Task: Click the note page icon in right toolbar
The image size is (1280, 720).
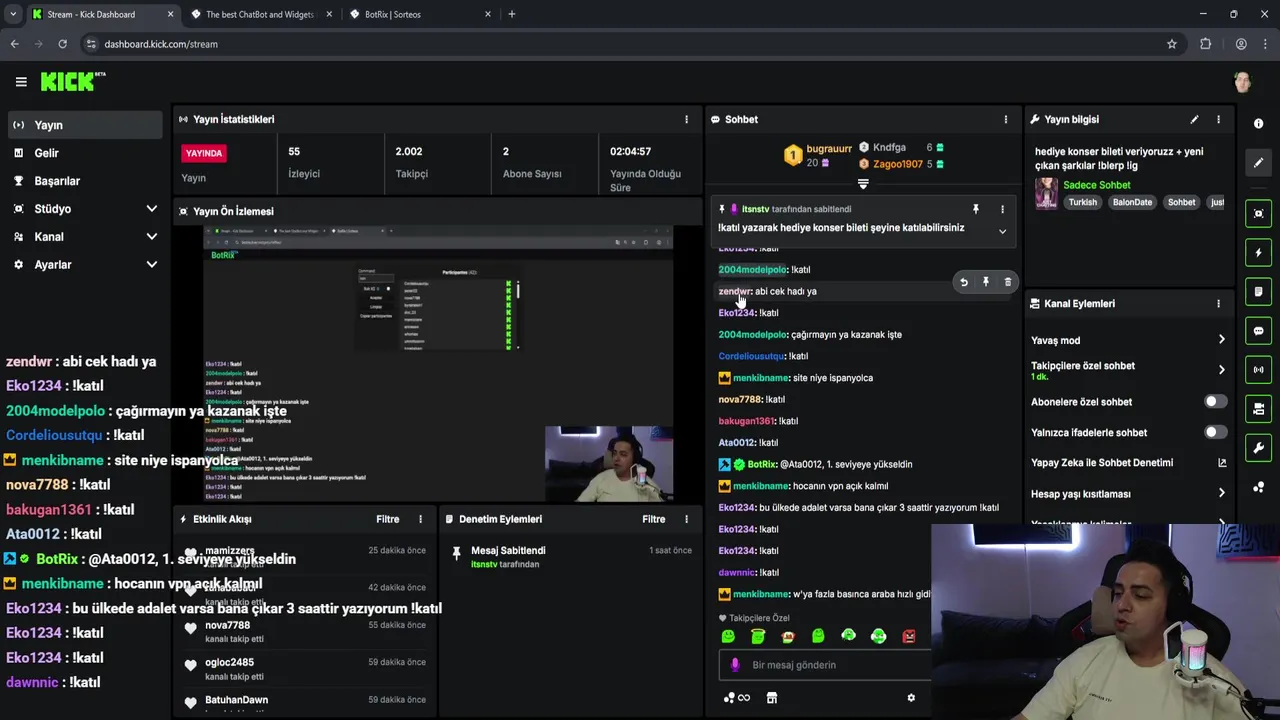Action: (x=1258, y=292)
